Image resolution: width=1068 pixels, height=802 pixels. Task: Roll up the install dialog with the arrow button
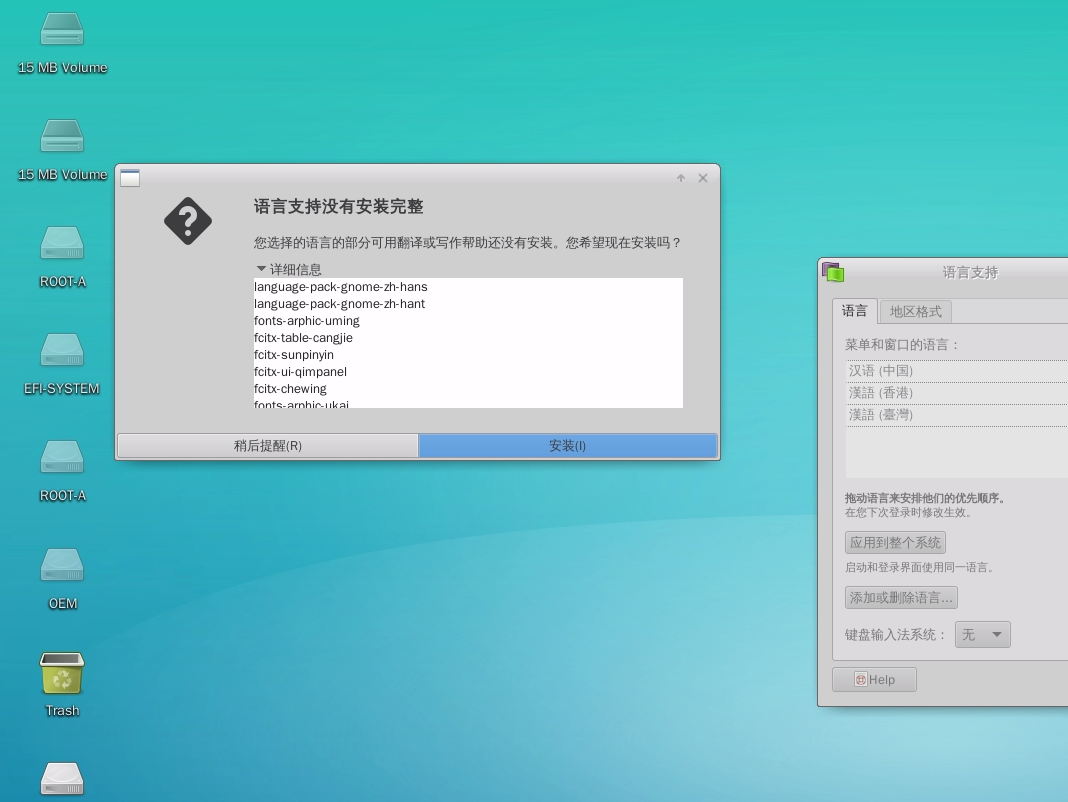click(x=681, y=178)
